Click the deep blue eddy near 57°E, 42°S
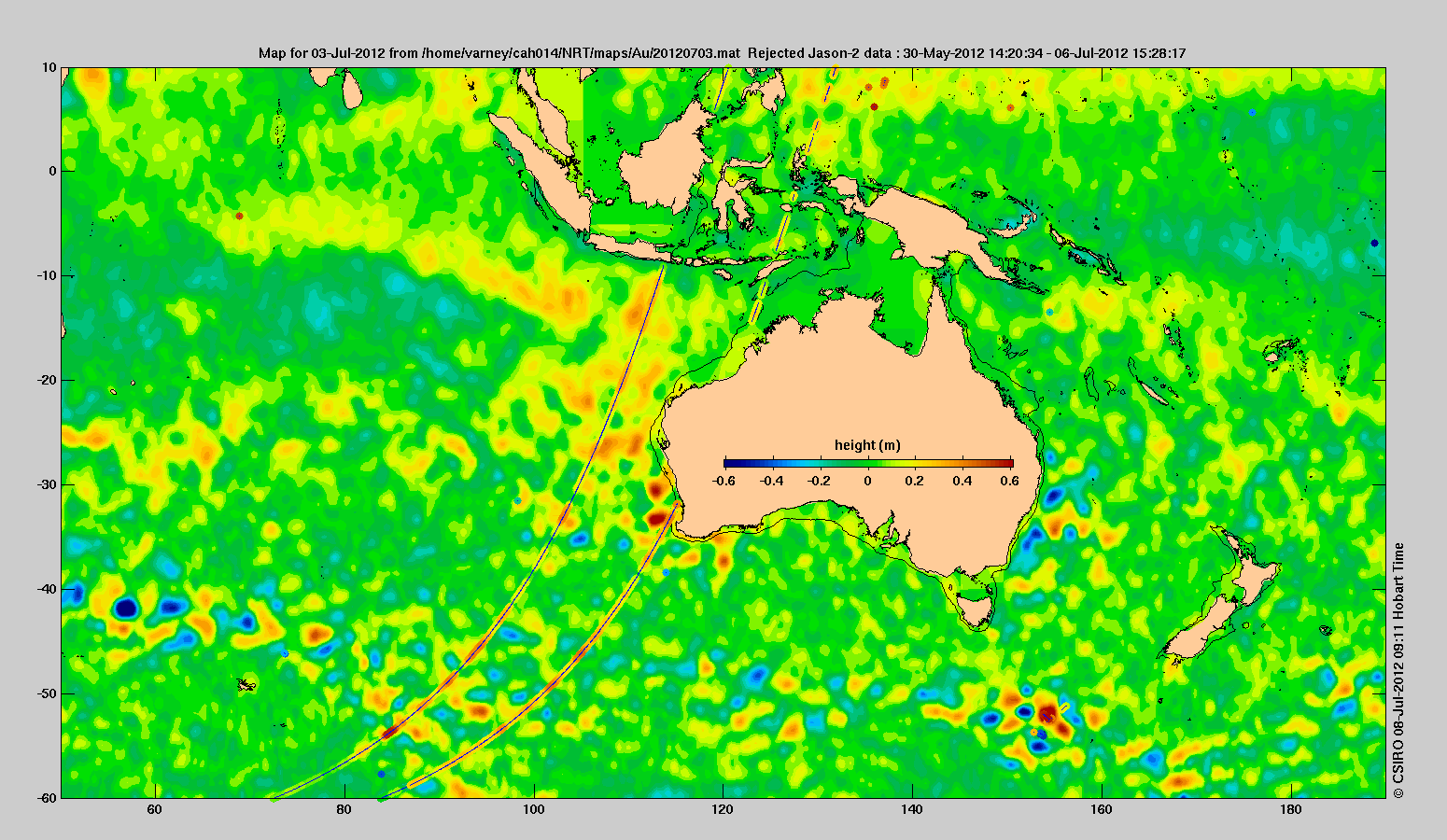Viewport: 1447px width, 840px height. point(125,609)
